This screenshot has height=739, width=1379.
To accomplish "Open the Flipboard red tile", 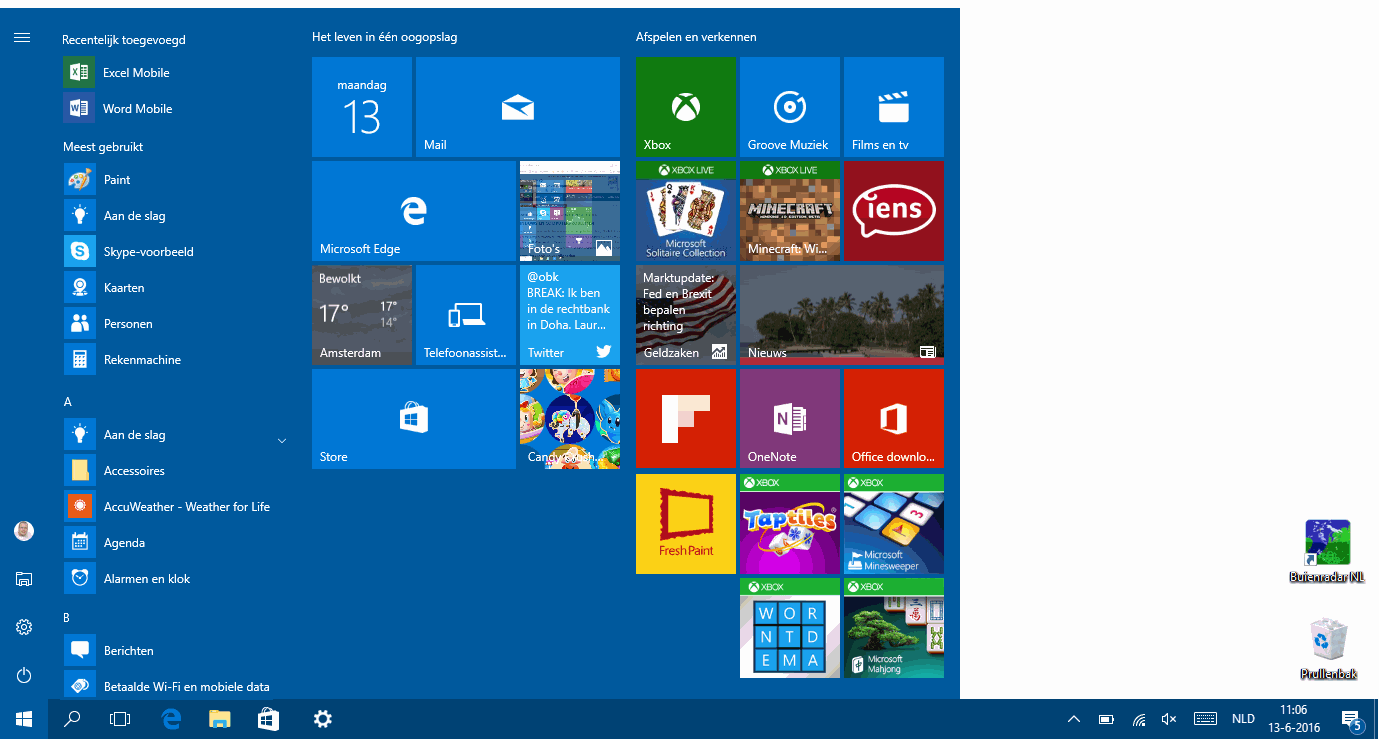I will point(686,419).
